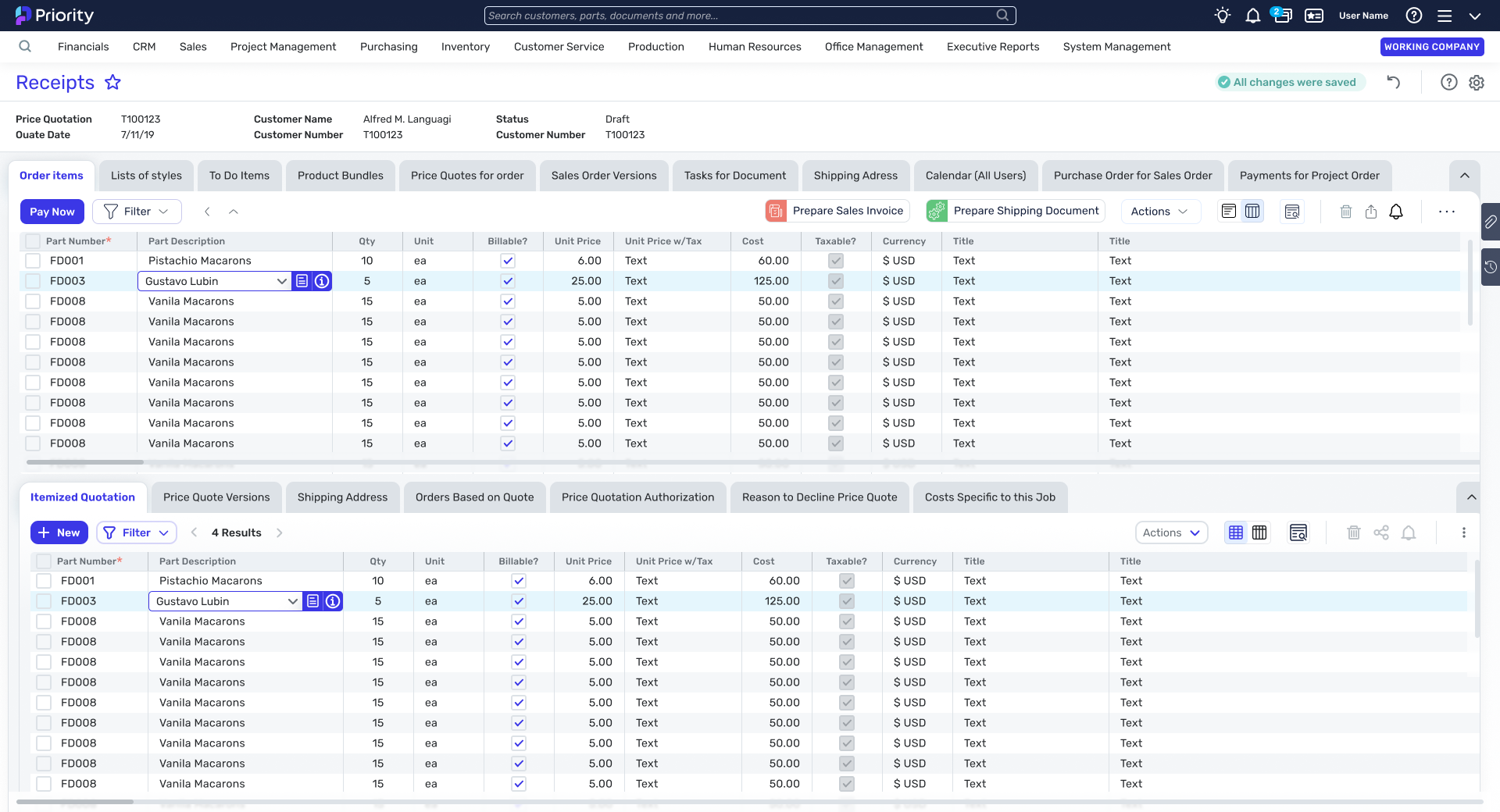Open notifications bell in top bar

(x=1252, y=16)
